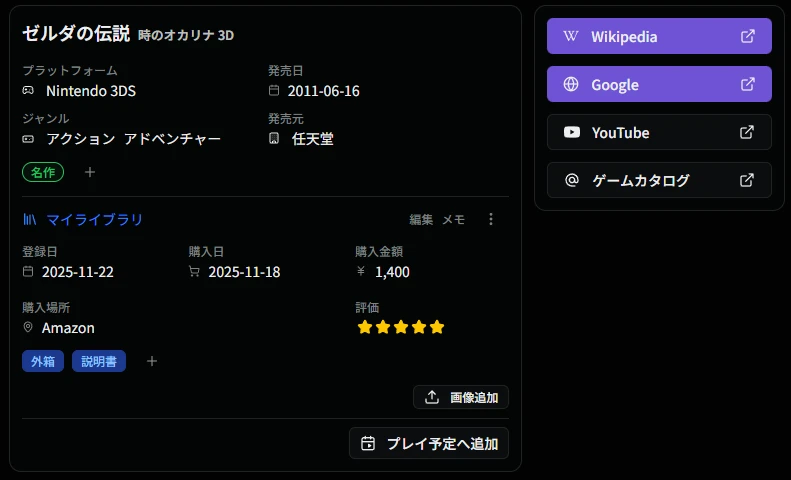Click the genre icon beside アクション
The height and width of the screenshot is (480, 791).
[28, 139]
